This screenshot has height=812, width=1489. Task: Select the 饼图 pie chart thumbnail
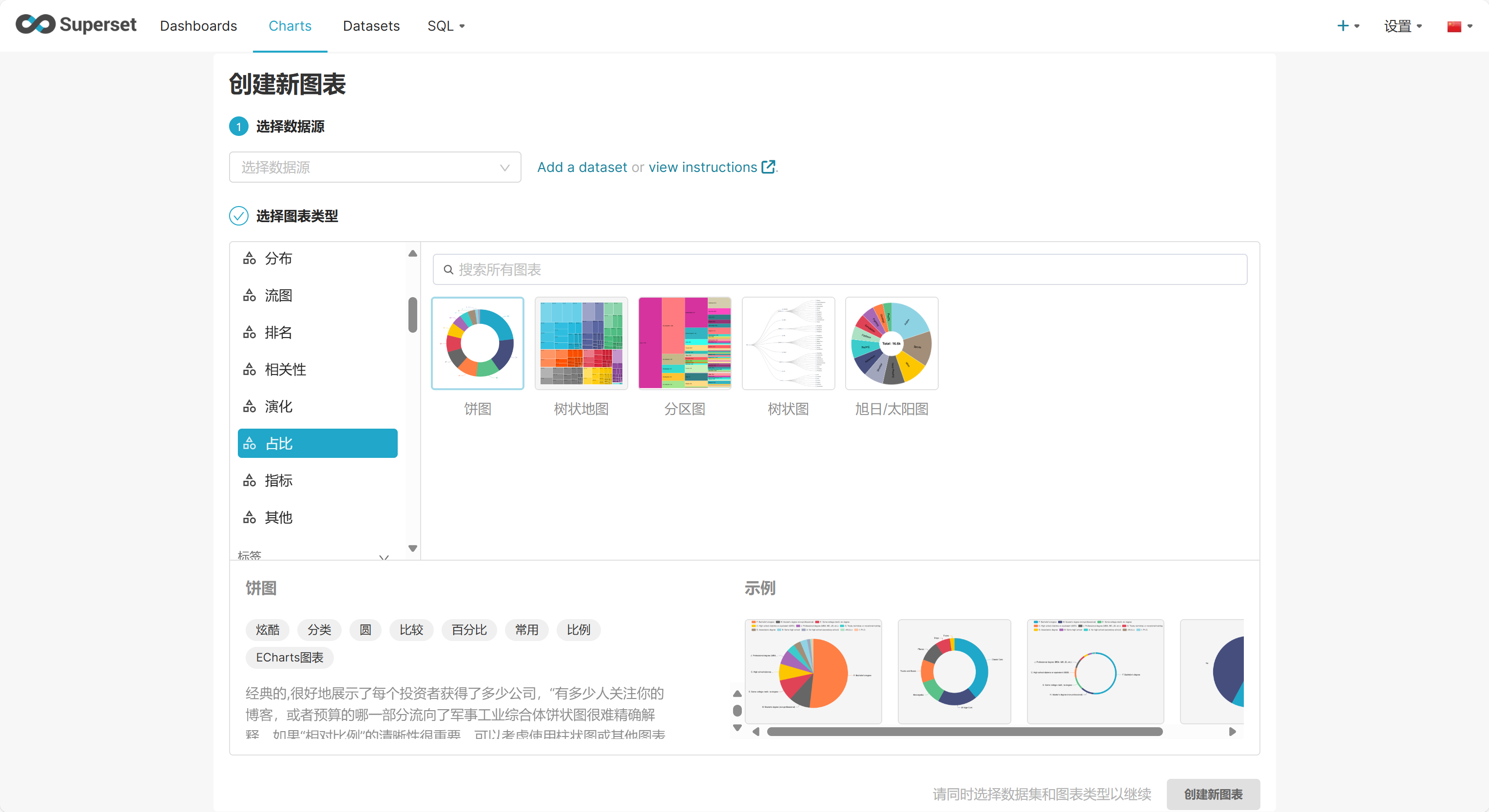478,343
